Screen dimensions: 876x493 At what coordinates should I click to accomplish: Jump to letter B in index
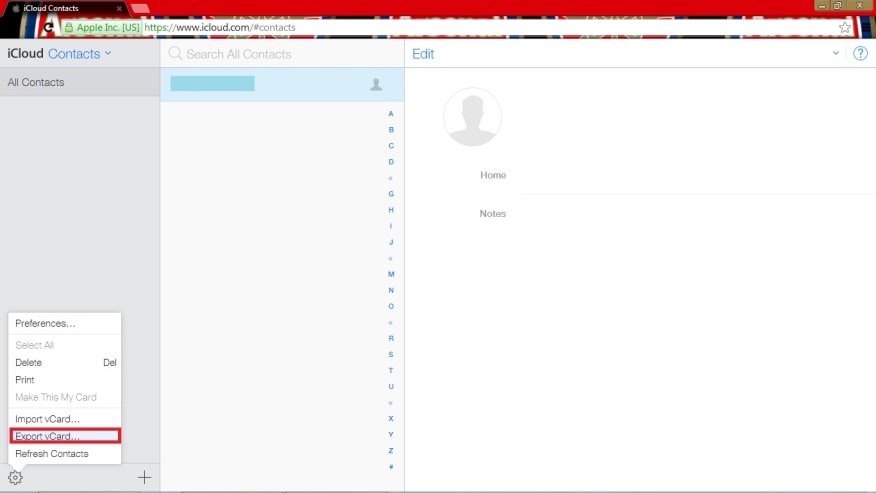pos(391,130)
